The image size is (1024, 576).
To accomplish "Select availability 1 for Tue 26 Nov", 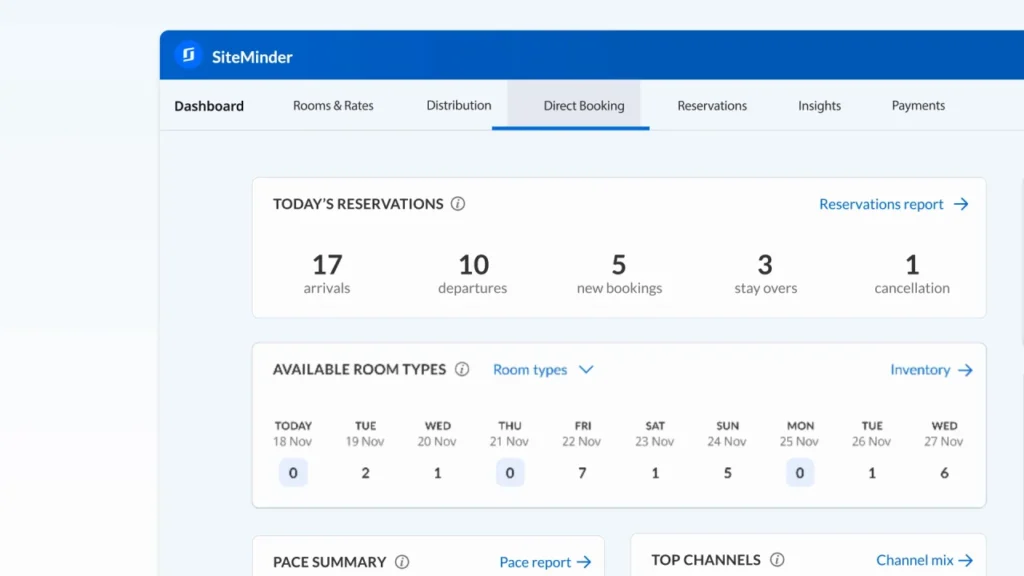I will click(x=872, y=473).
